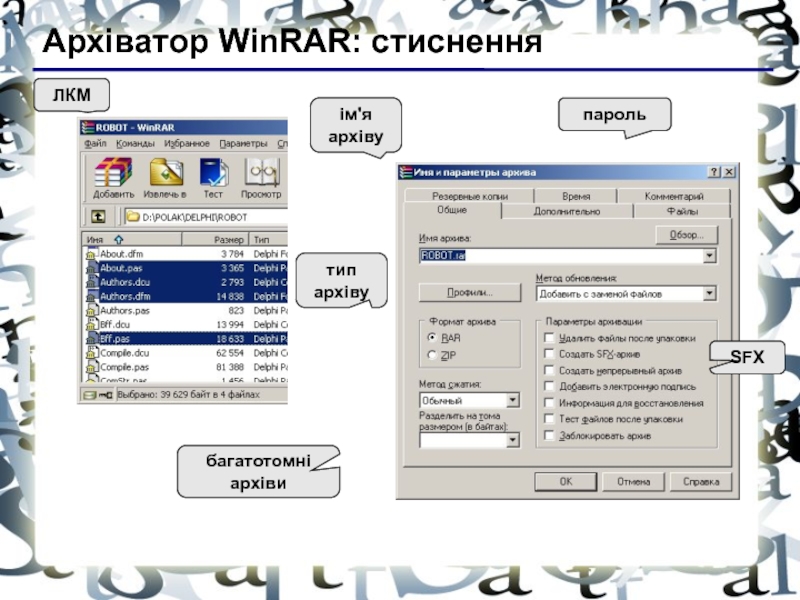Expand the Метод сжатия combo box
This screenshot has height=600, width=800.
[x=513, y=400]
